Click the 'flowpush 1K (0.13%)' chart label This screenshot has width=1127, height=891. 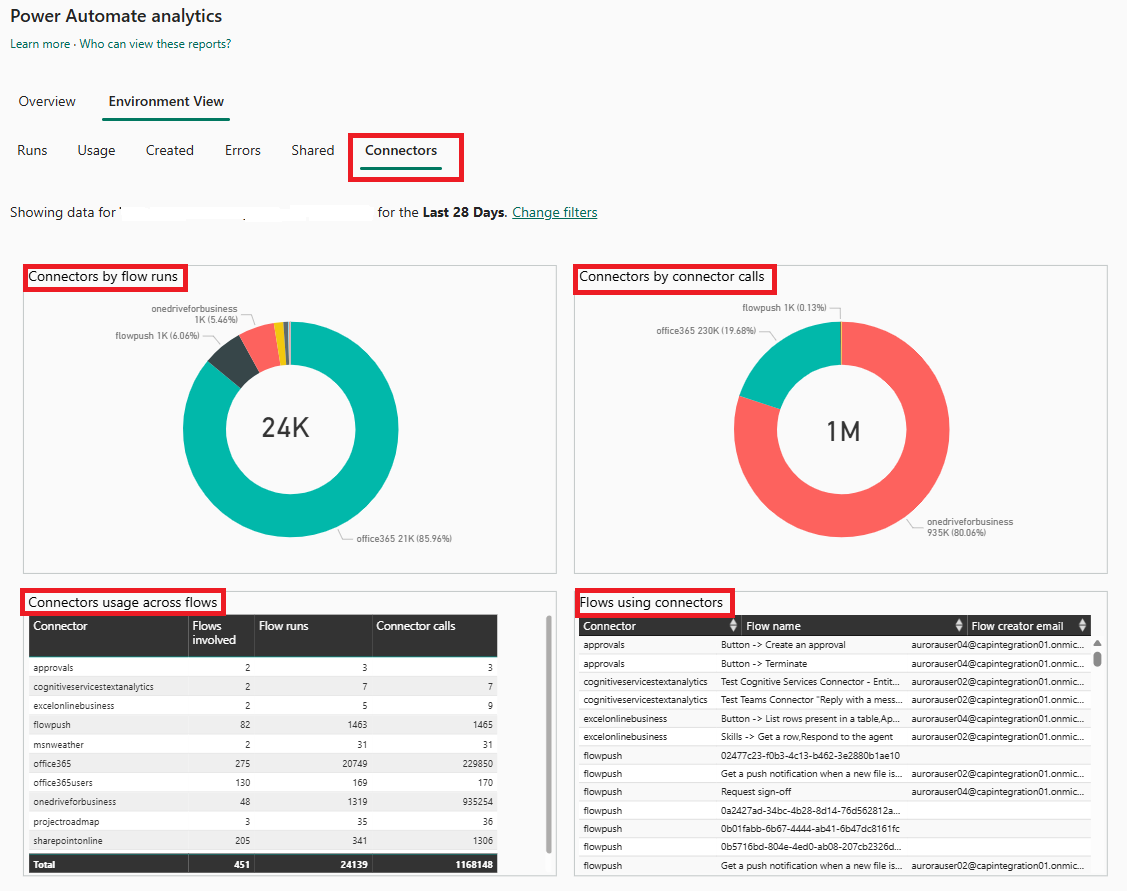[x=784, y=308]
